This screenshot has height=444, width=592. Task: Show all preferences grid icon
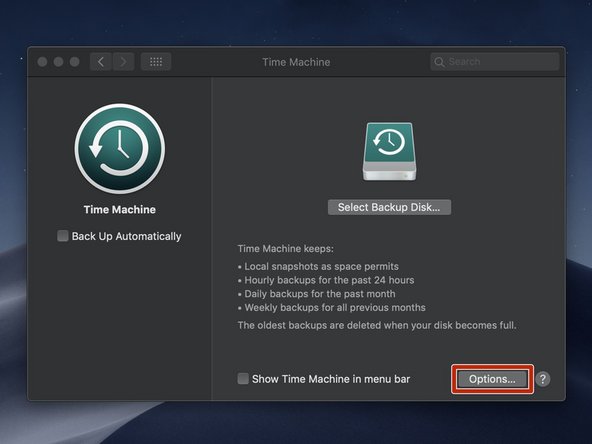click(156, 62)
